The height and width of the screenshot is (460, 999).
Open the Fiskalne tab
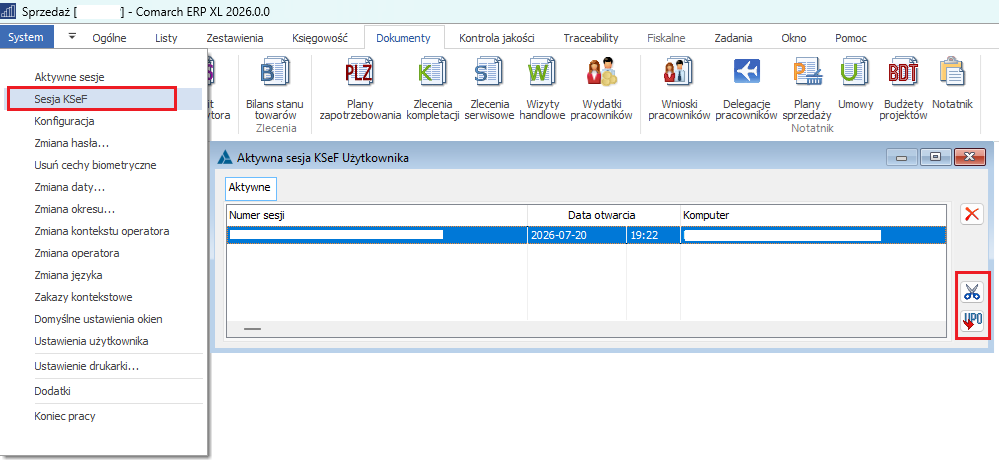[x=666, y=38]
